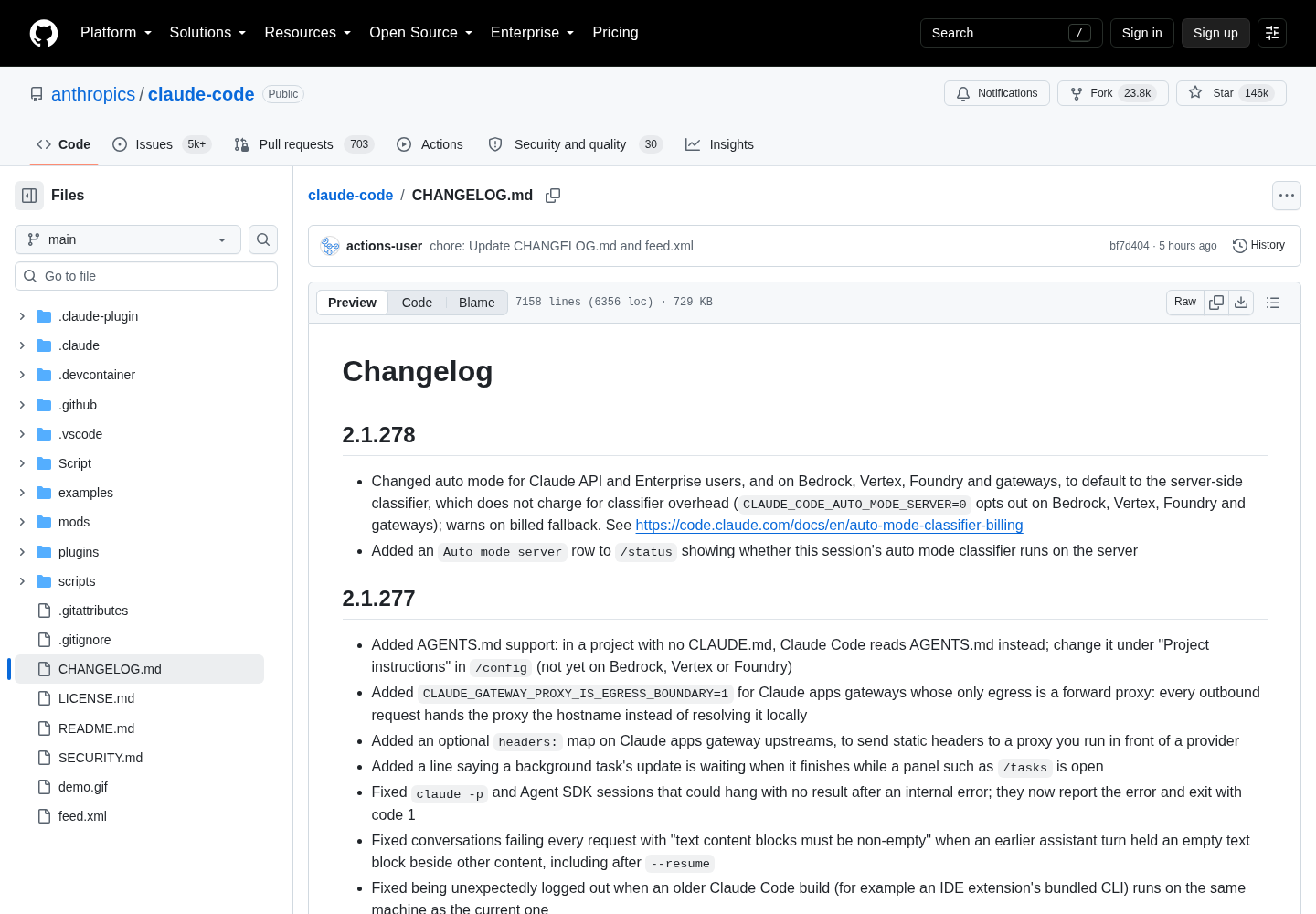Focus the header Search field
Screen dimensions: 1316x914
click(x=1011, y=33)
